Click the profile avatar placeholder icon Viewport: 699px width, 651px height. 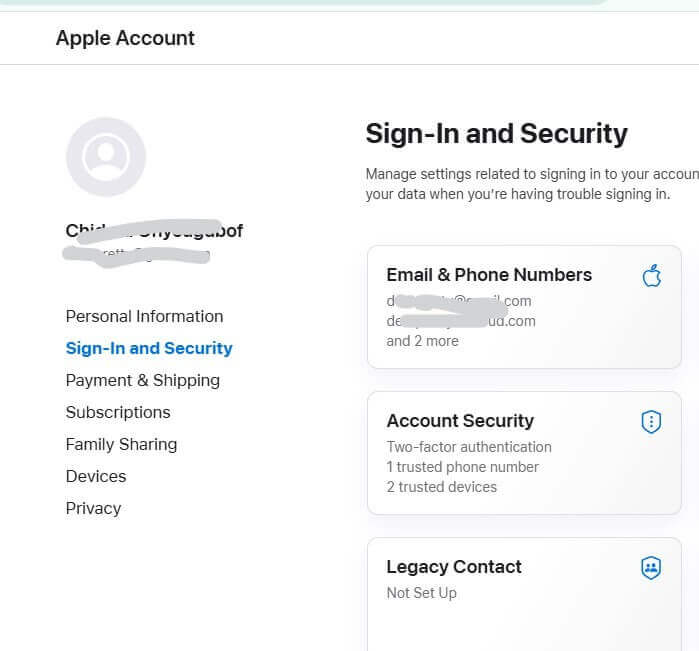click(x=106, y=157)
